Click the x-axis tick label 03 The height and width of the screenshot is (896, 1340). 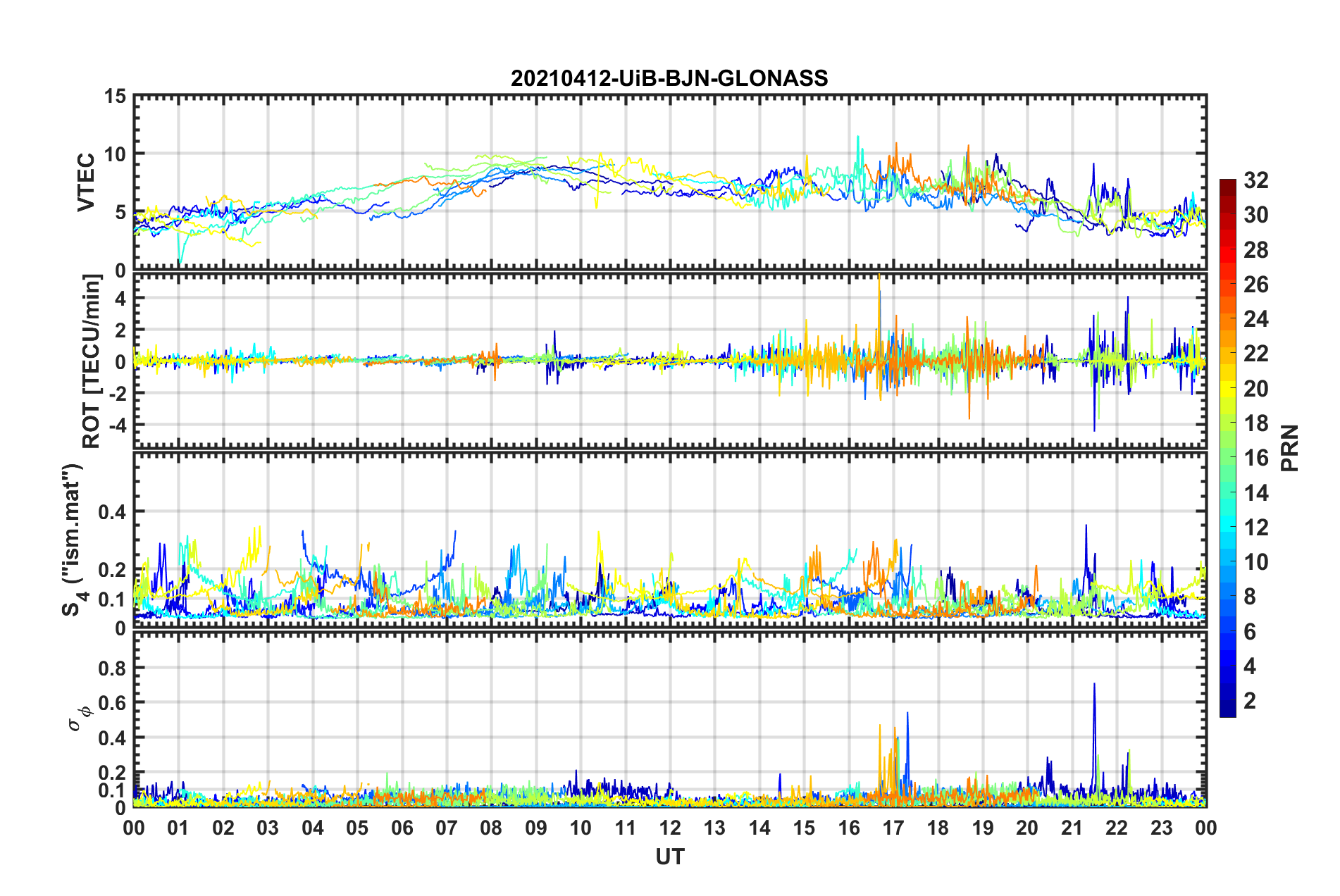pyautogui.click(x=268, y=828)
